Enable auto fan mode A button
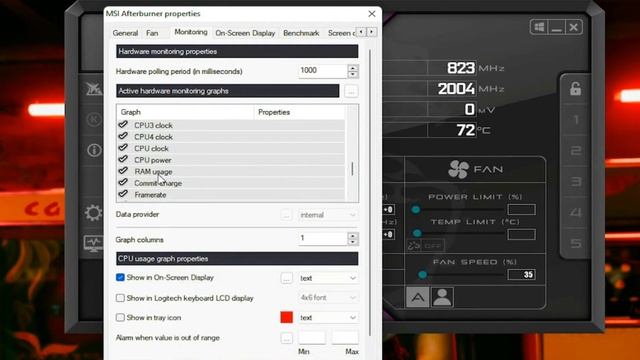Screen dimensions: 640x360 coord(417,297)
